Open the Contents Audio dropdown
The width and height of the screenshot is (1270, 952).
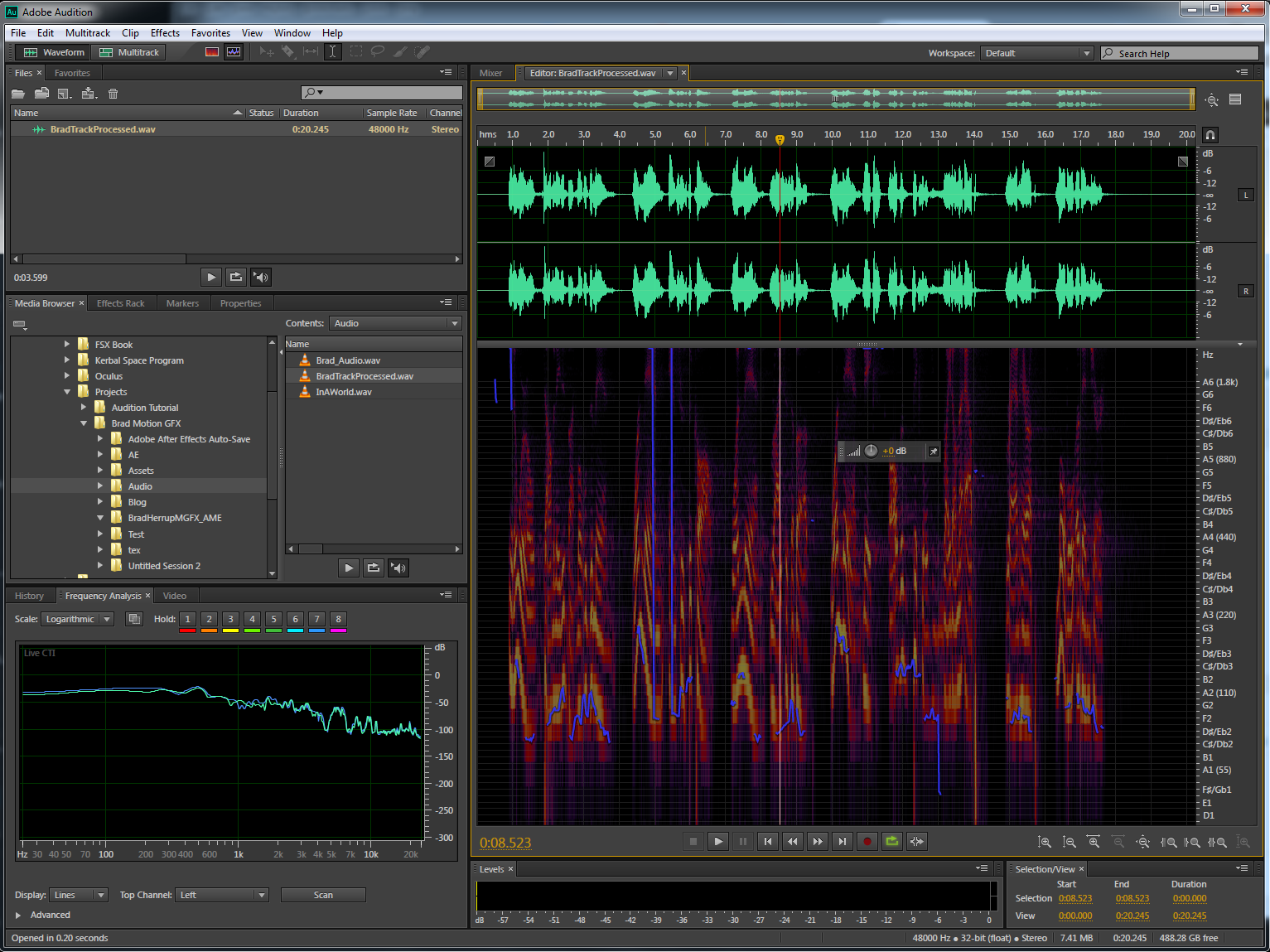coord(395,323)
